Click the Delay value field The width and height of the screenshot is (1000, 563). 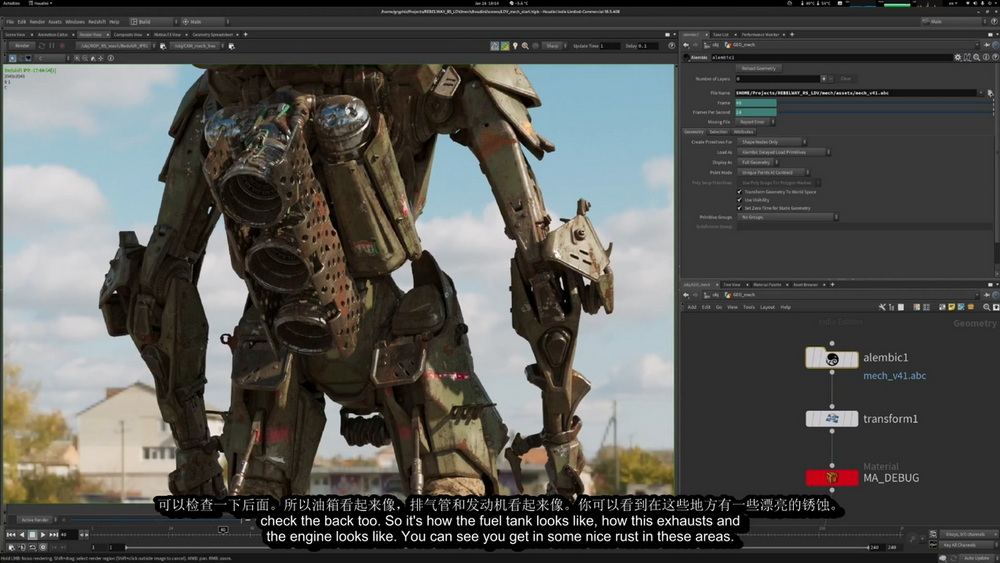650,46
